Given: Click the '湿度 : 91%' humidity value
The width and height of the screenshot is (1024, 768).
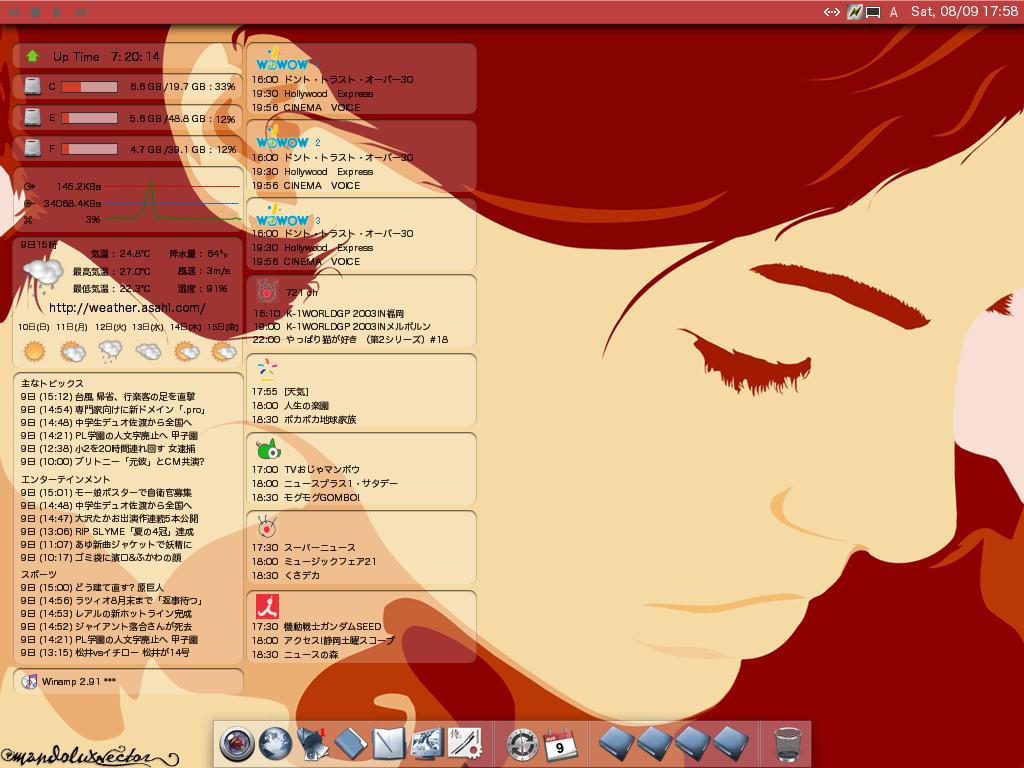Looking at the screenshot, I should (x=202, y=288).
